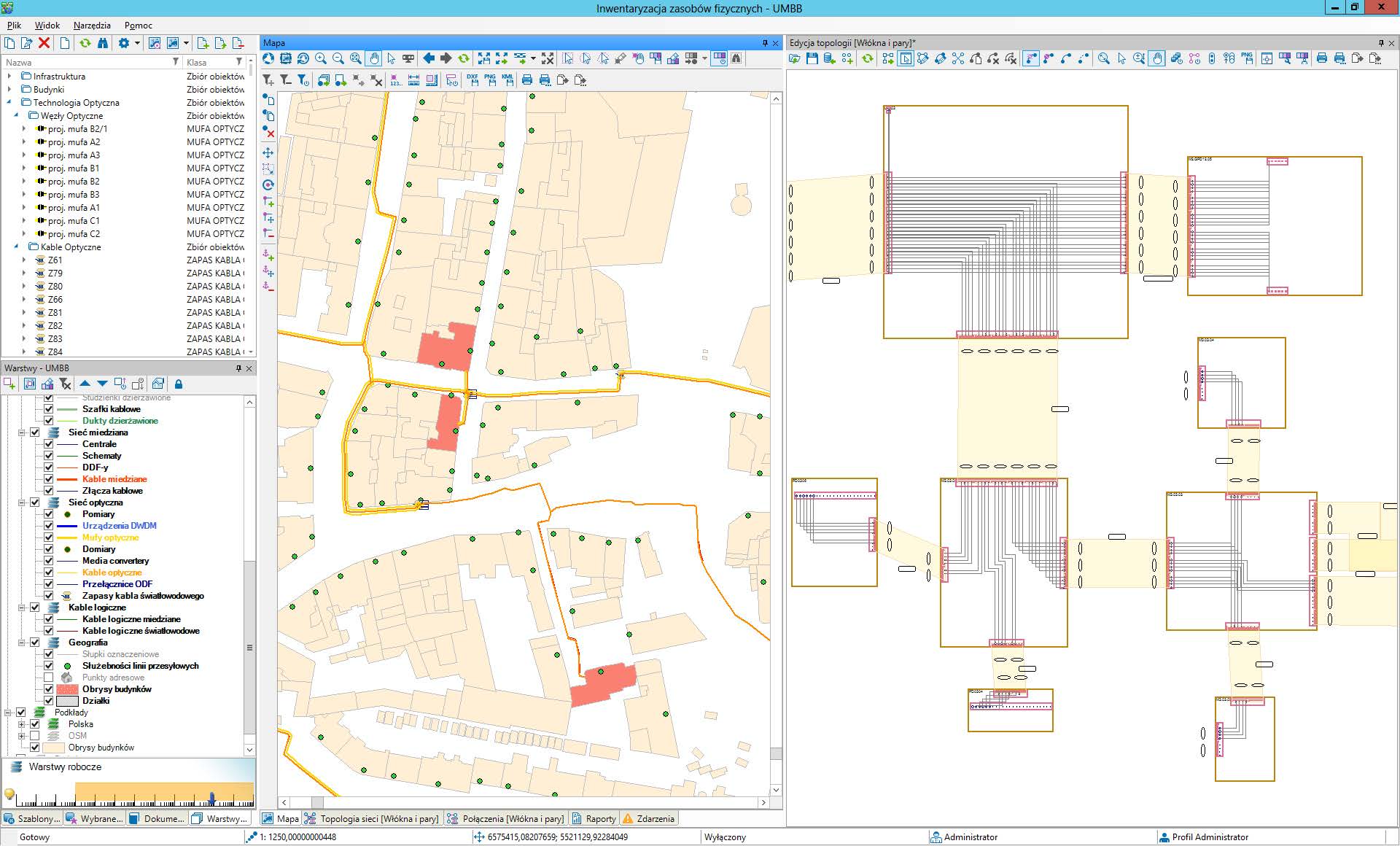Click the first printer icon in Edycja topologii
The height and width of the screenshot is (846, 1400).
(x=1322, y=58)
